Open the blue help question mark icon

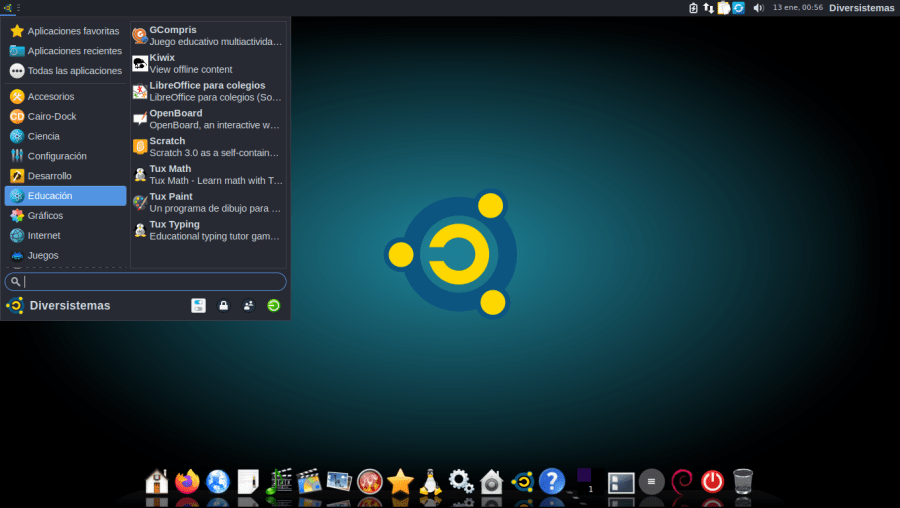coord(551,482)
